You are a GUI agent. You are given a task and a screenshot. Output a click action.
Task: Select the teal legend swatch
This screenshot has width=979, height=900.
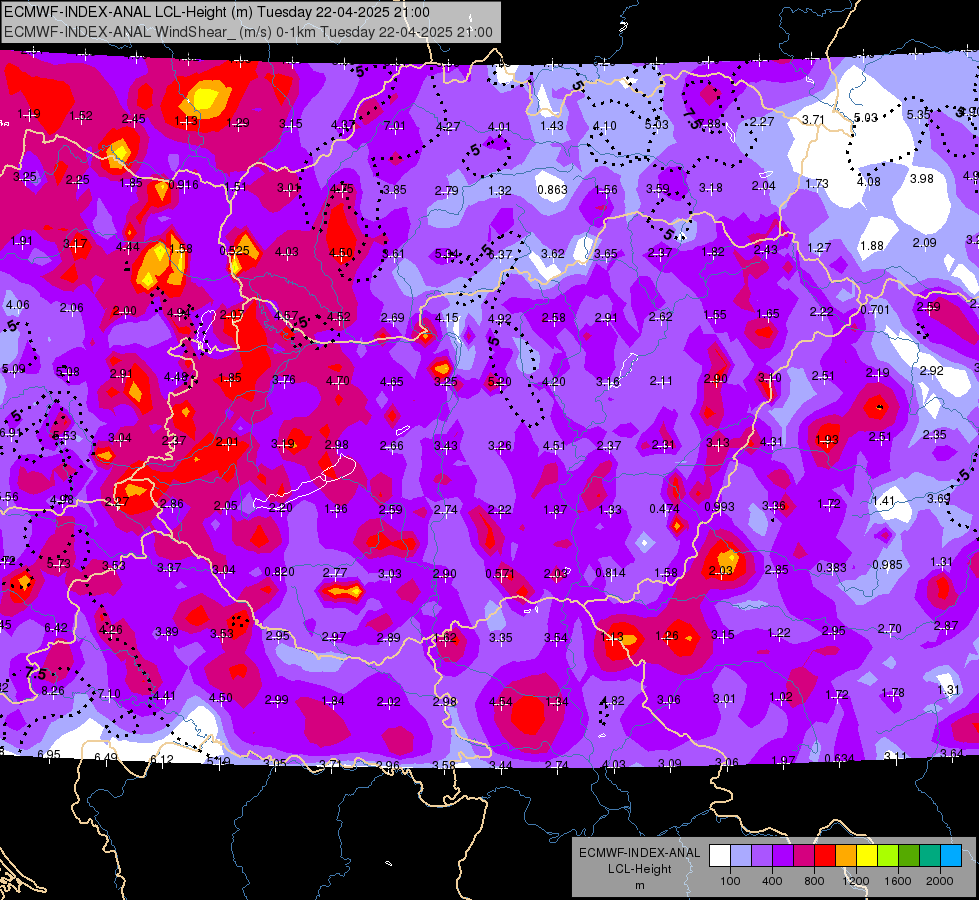930,855
